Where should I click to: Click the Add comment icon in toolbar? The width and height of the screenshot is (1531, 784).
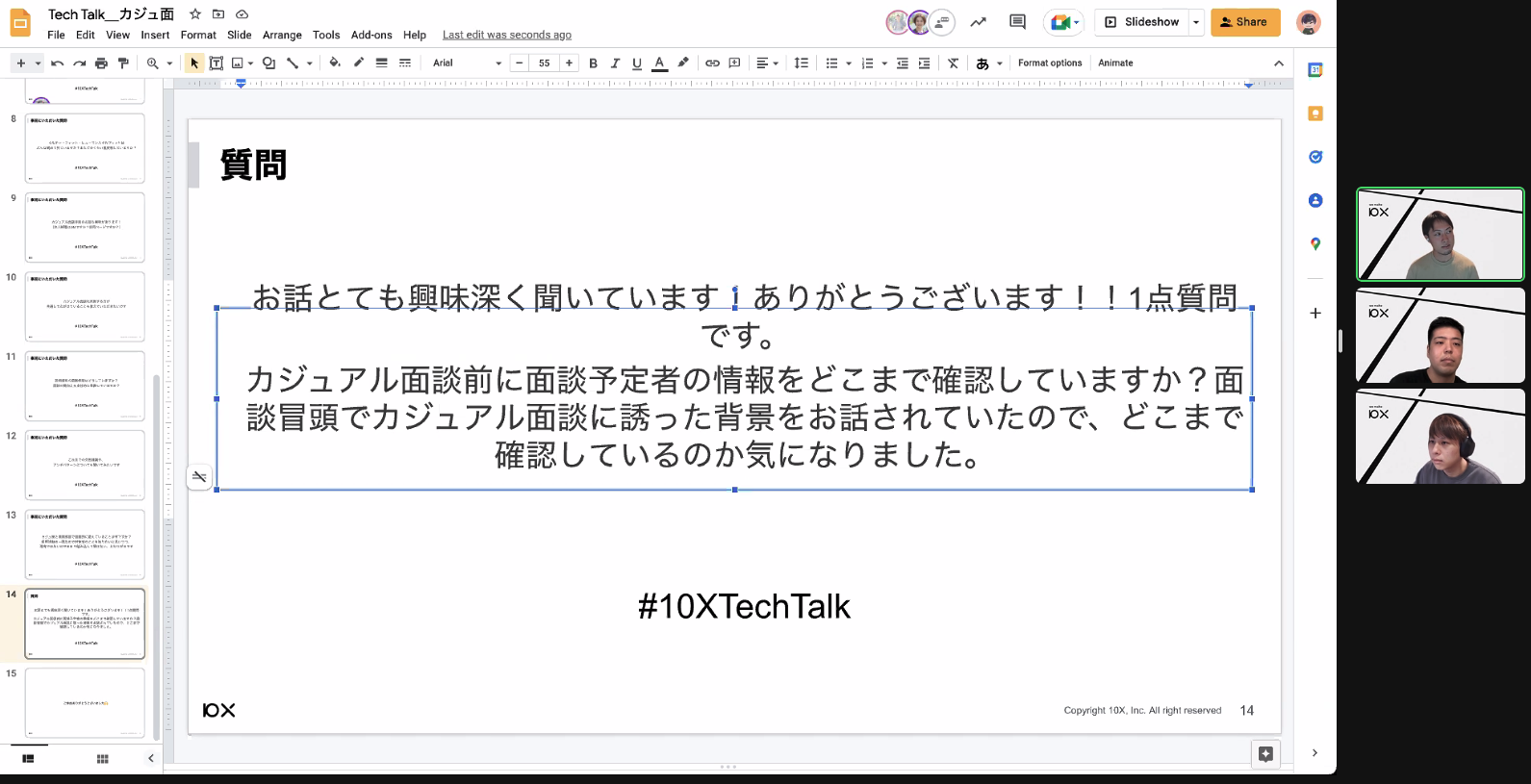735,63
